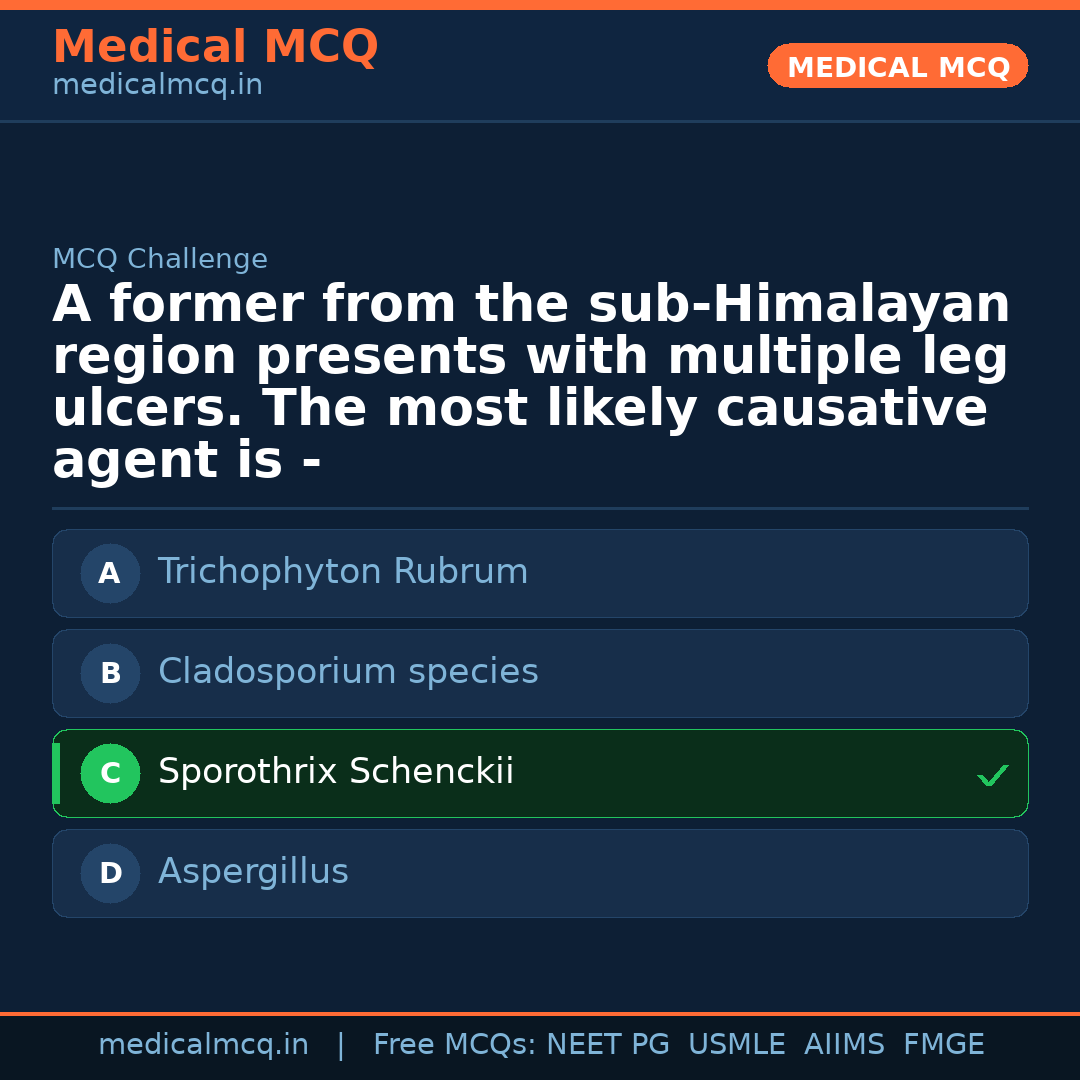The image size is (1080, 1080).
Task: Click the FMGE footer text
Action: tap(943, 1045)
